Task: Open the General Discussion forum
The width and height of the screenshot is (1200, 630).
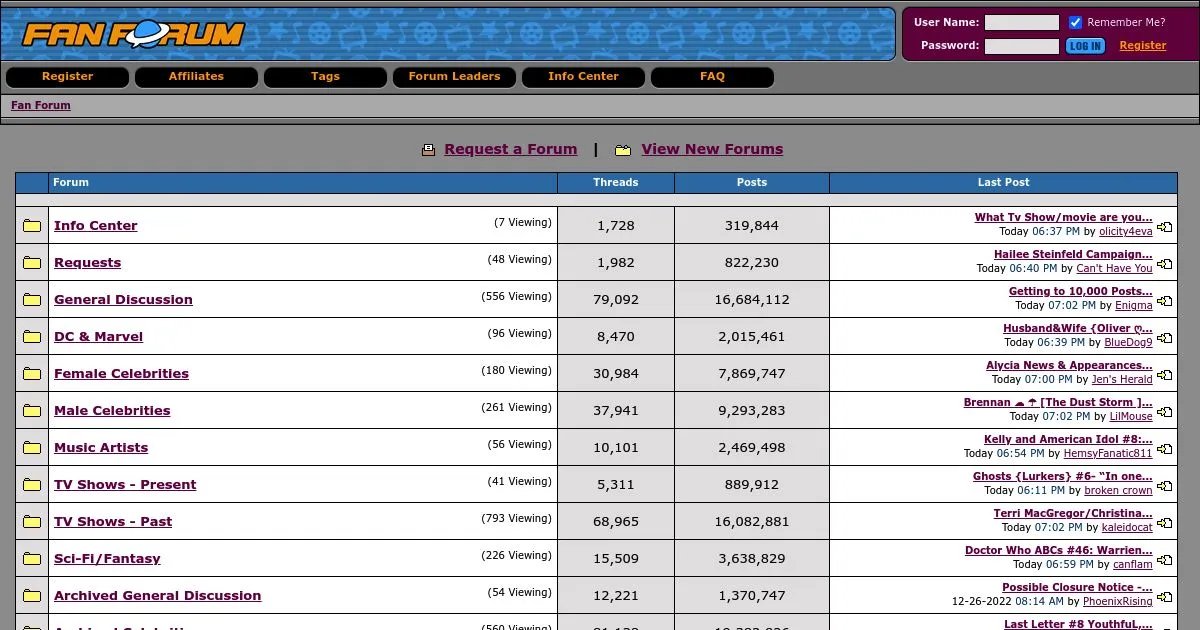Action: 123,300
